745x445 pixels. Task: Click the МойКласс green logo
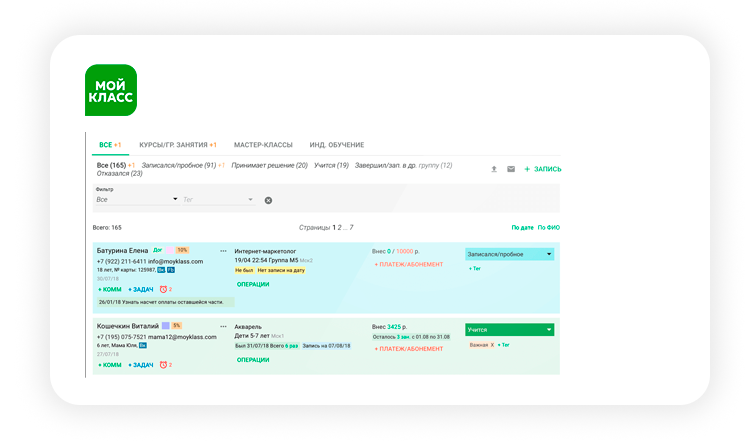pyautogui.click(x=111, y=90)
